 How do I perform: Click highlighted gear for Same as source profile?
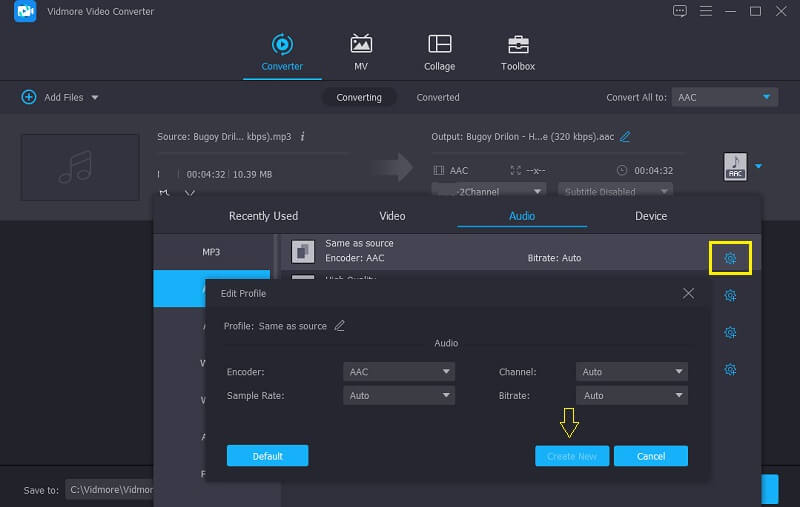coord(730,258)
